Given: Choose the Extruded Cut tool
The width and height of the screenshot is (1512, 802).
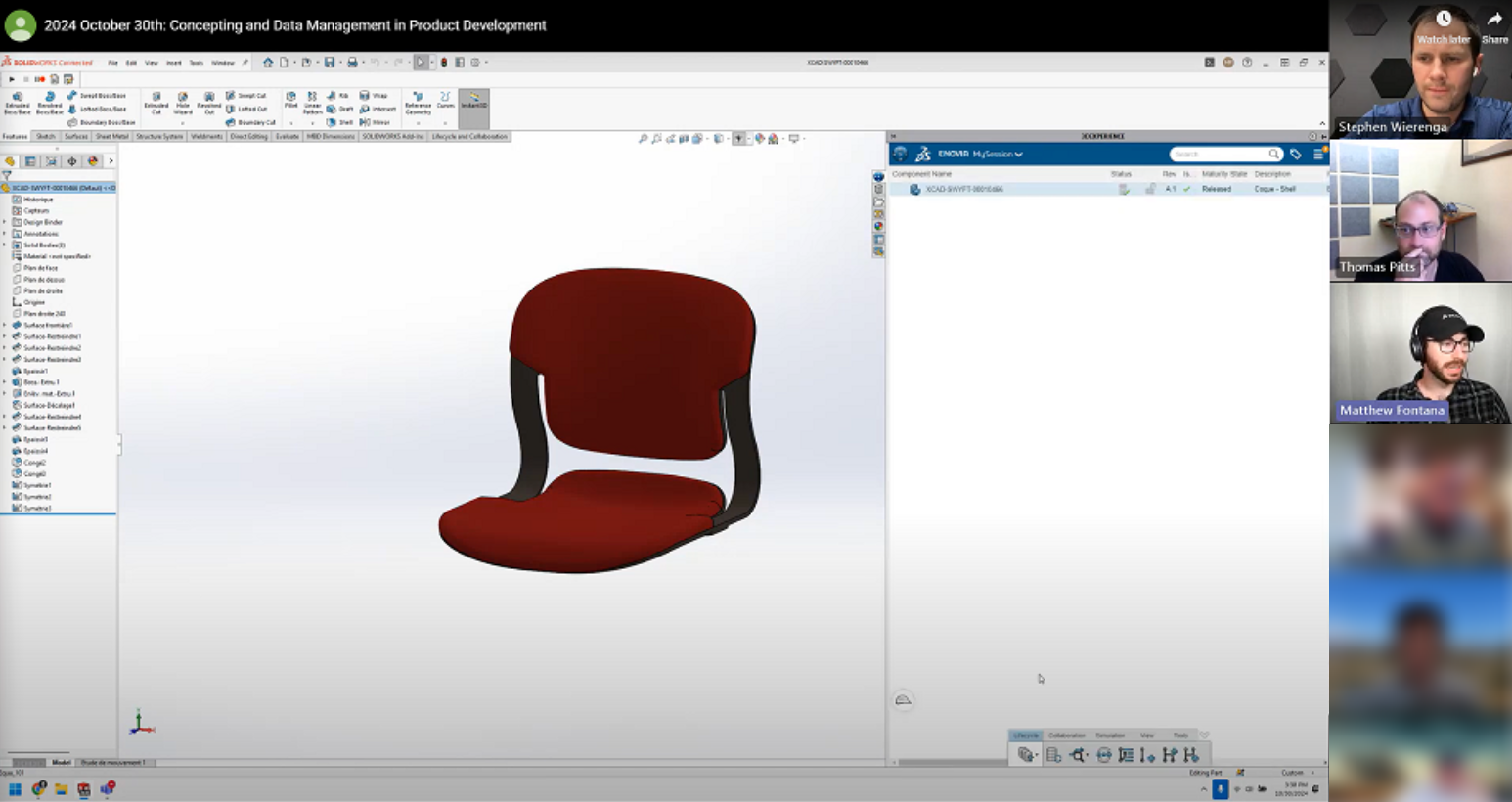Looking at the screenshot, I should coord(156,104).
